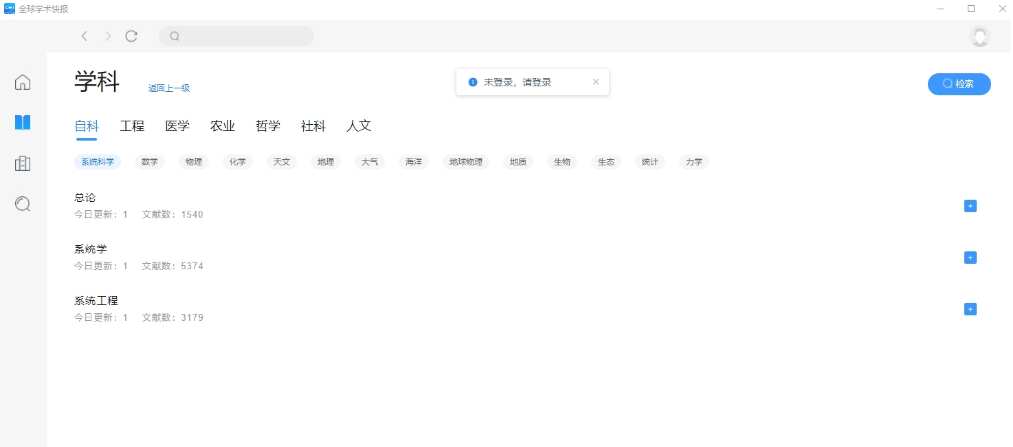Click the app logo in title bar
The image size is (1013, 447).
tap(10, 8)
